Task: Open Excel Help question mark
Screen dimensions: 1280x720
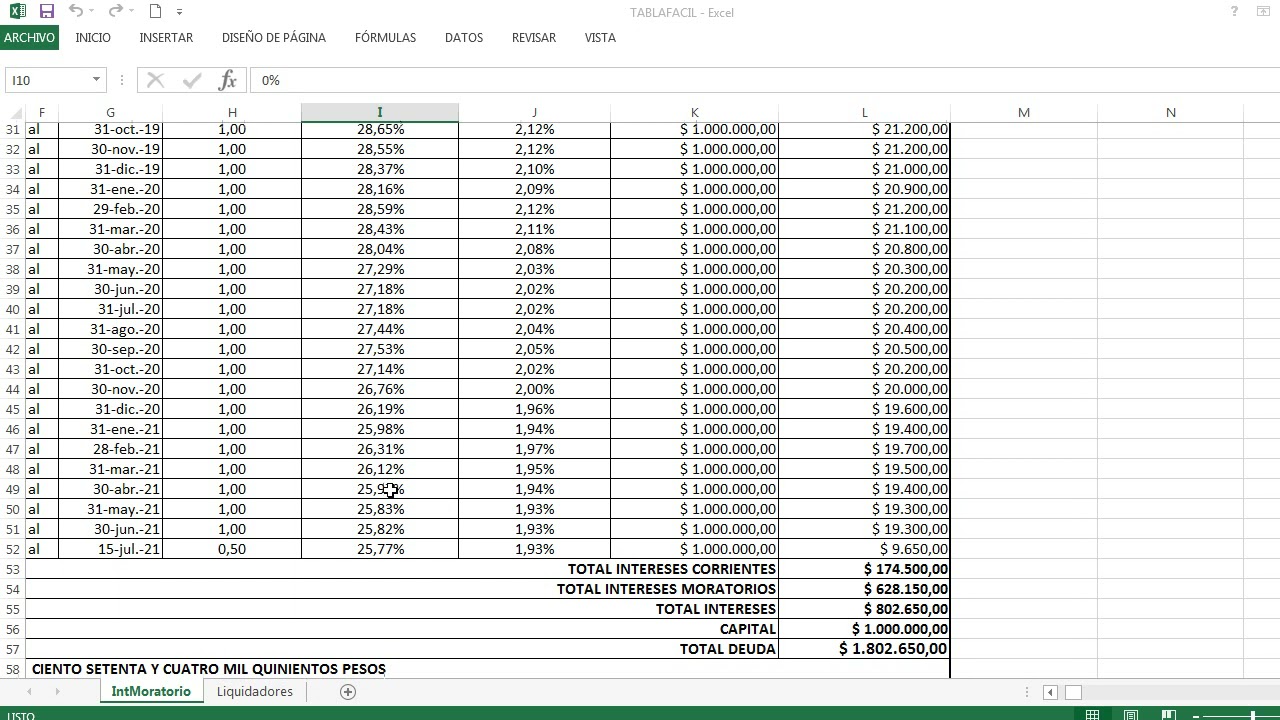Action: click(x=1235, y=12)
